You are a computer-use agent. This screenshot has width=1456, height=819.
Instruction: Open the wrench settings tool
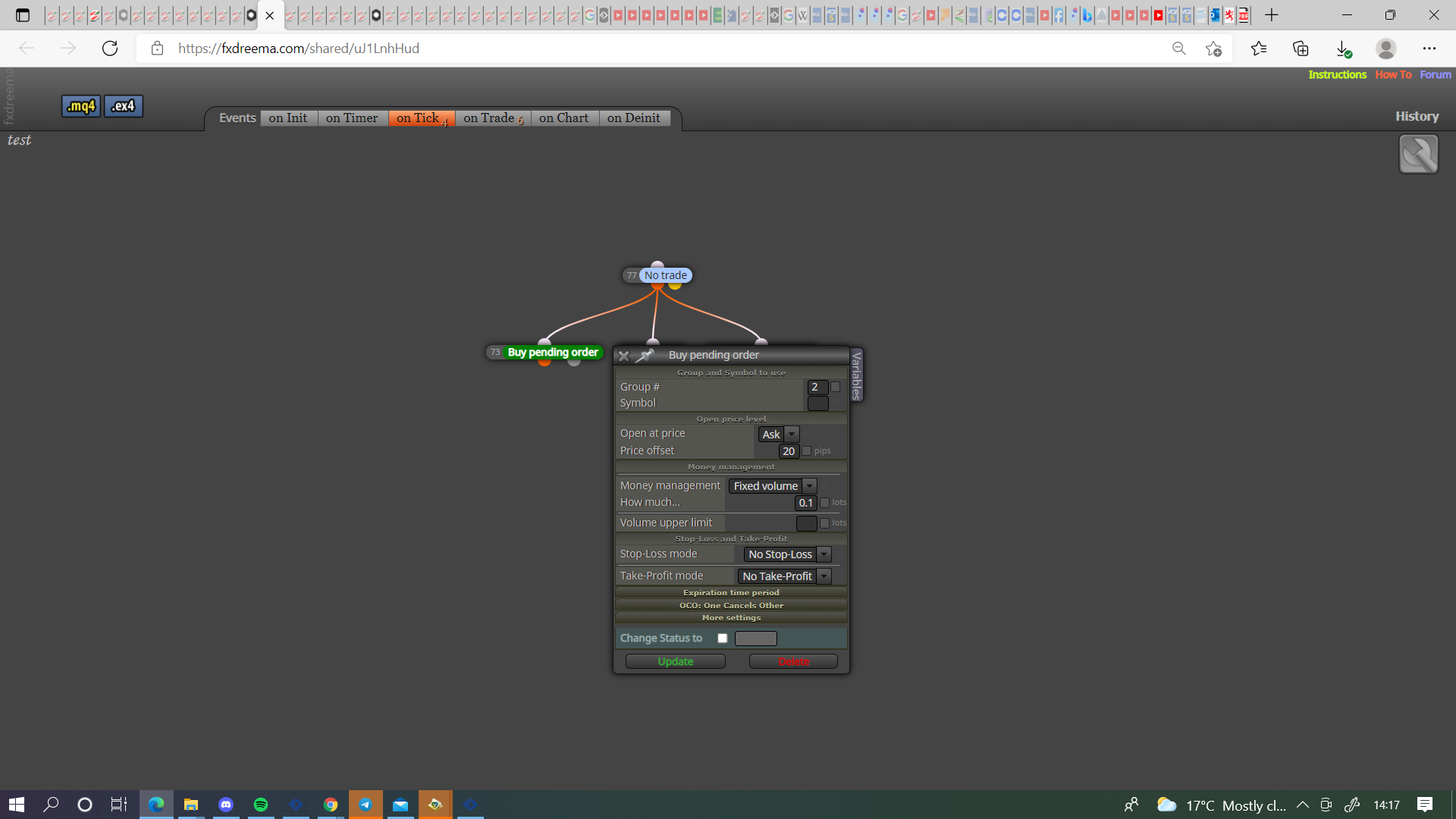click(1418, 154)
